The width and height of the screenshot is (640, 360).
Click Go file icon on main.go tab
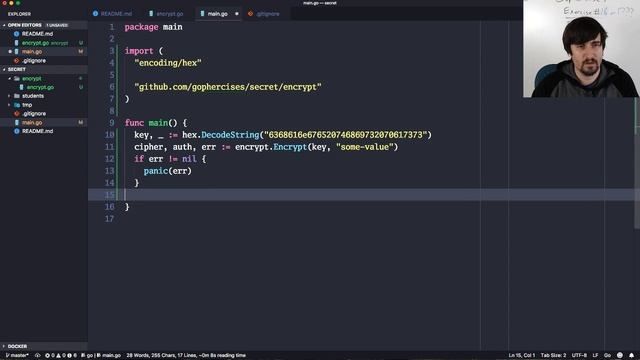tap(202, 13)
